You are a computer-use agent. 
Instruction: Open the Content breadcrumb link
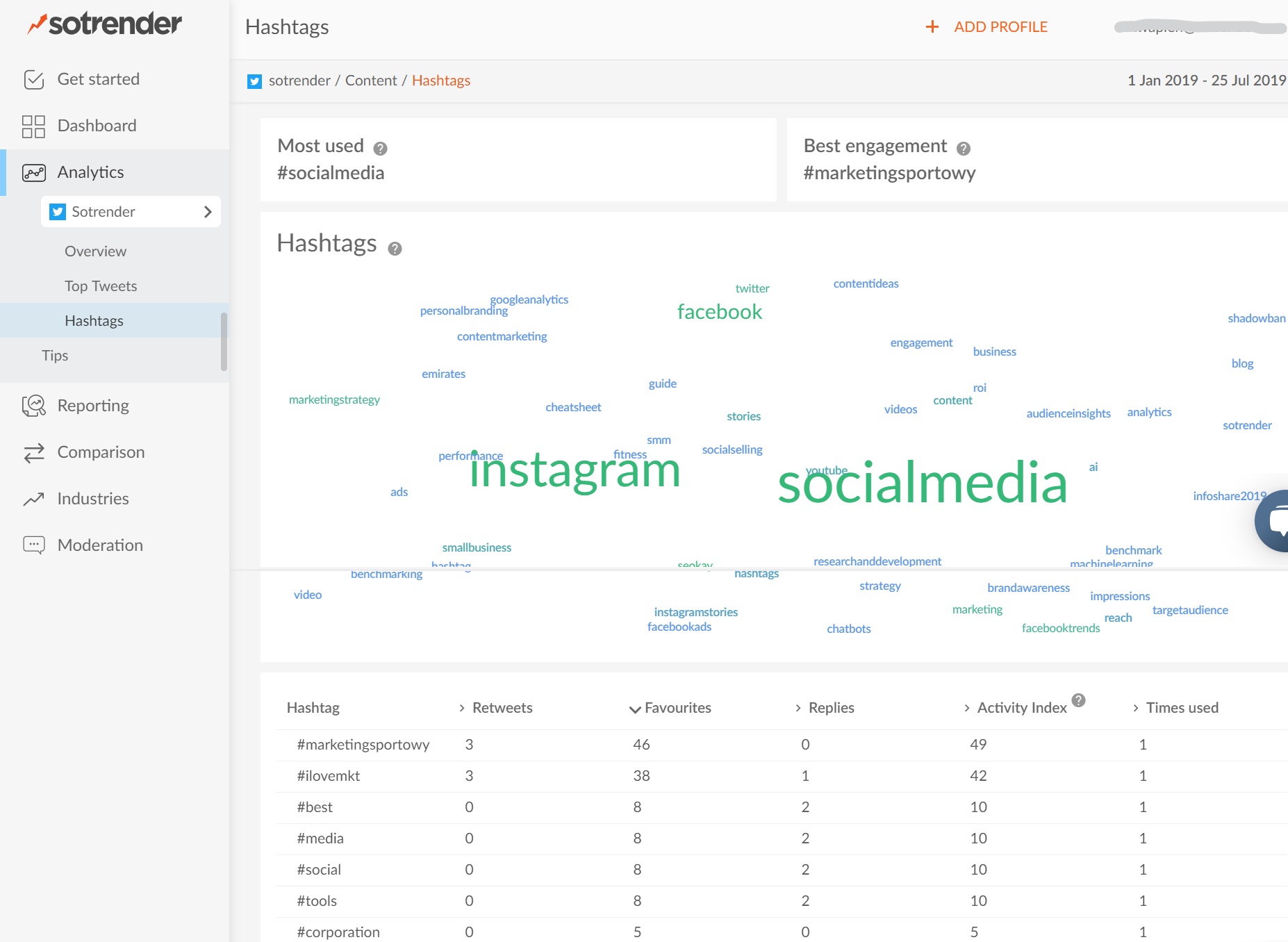[x=372, y=81]
